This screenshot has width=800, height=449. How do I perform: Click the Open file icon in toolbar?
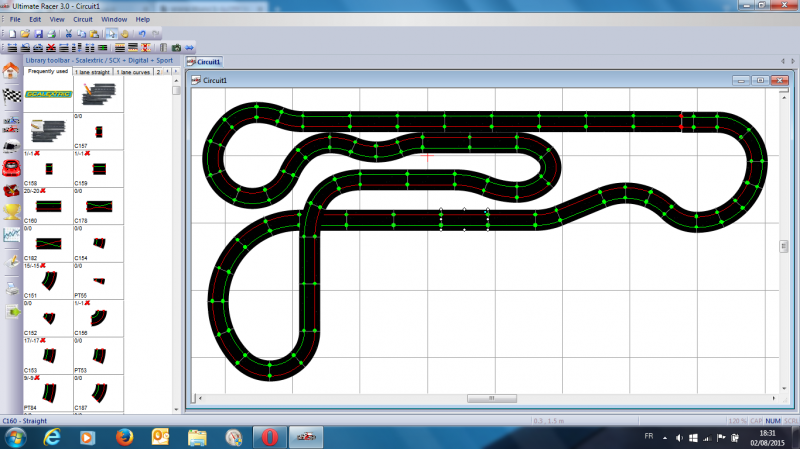click(24, 33)
